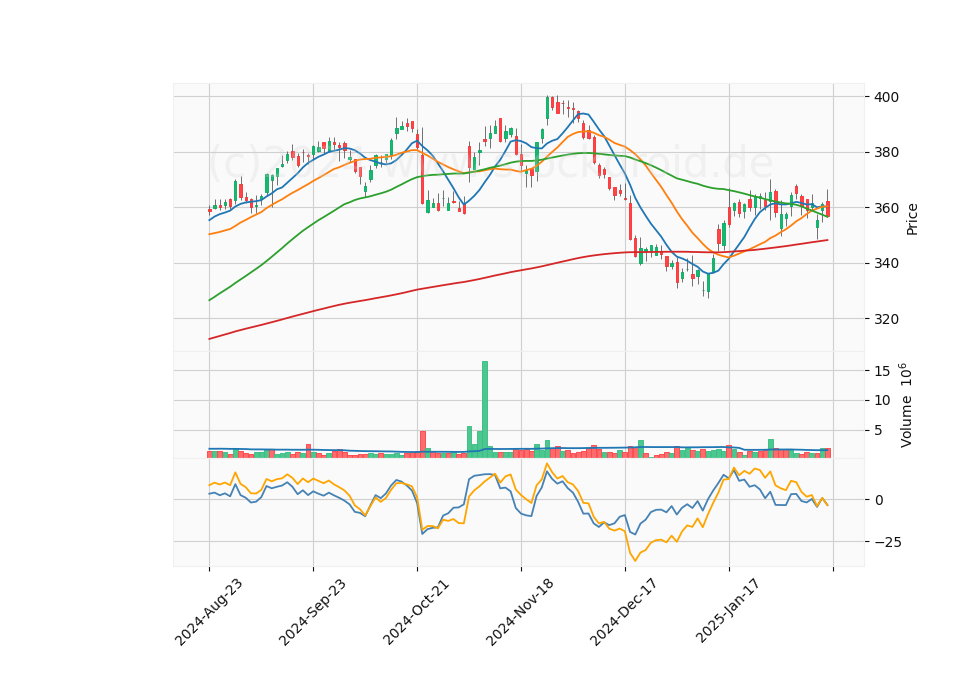Click the 360 price axis value

[x=887, y=208]
